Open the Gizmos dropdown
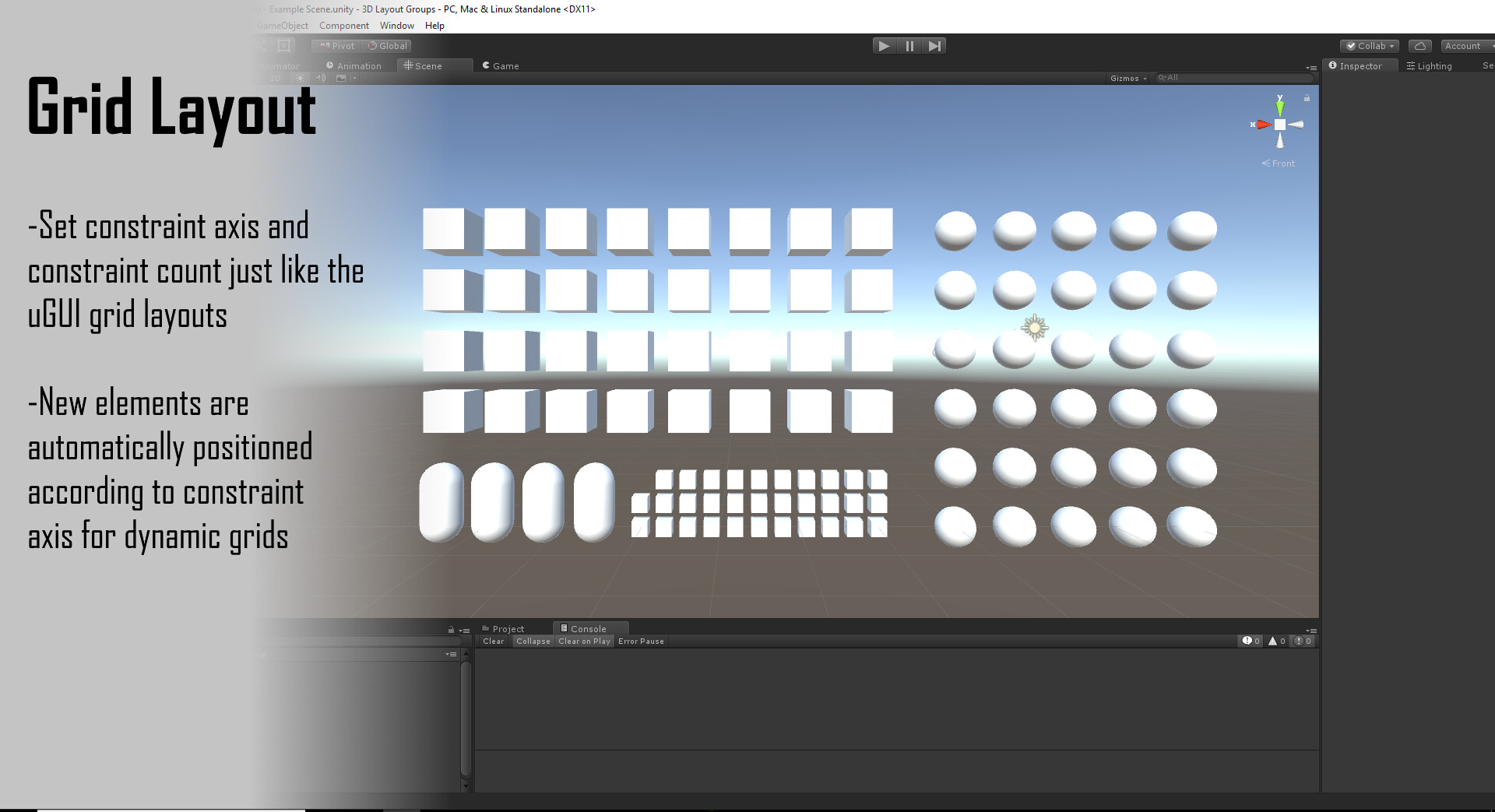This screenshot has width=1495, height=812. click(x=1128, y=78)
